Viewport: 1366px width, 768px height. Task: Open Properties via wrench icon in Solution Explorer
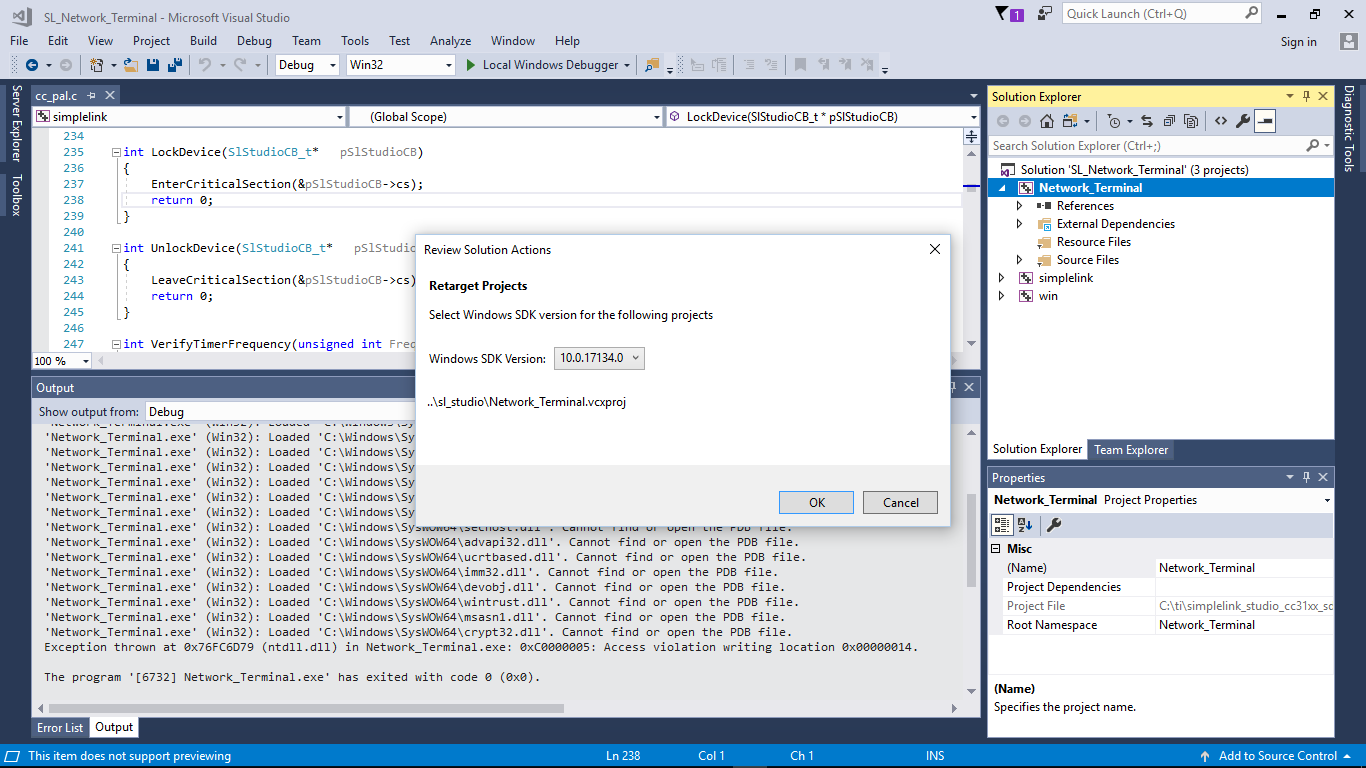1243,121
